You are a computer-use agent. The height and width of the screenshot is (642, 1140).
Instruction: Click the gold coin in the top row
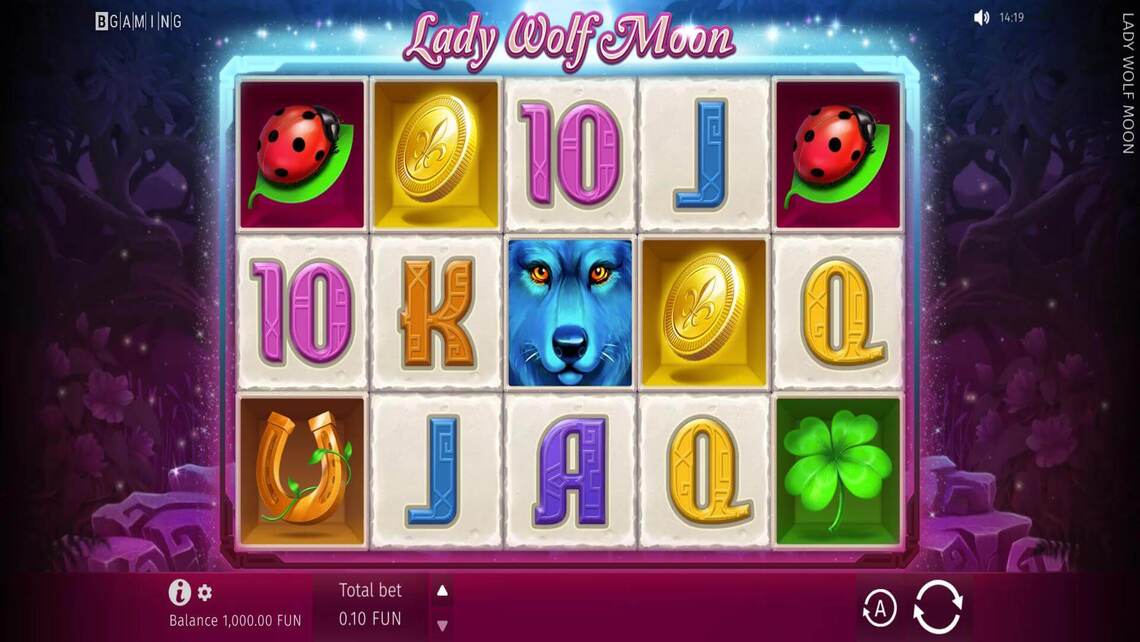point(436,155)
